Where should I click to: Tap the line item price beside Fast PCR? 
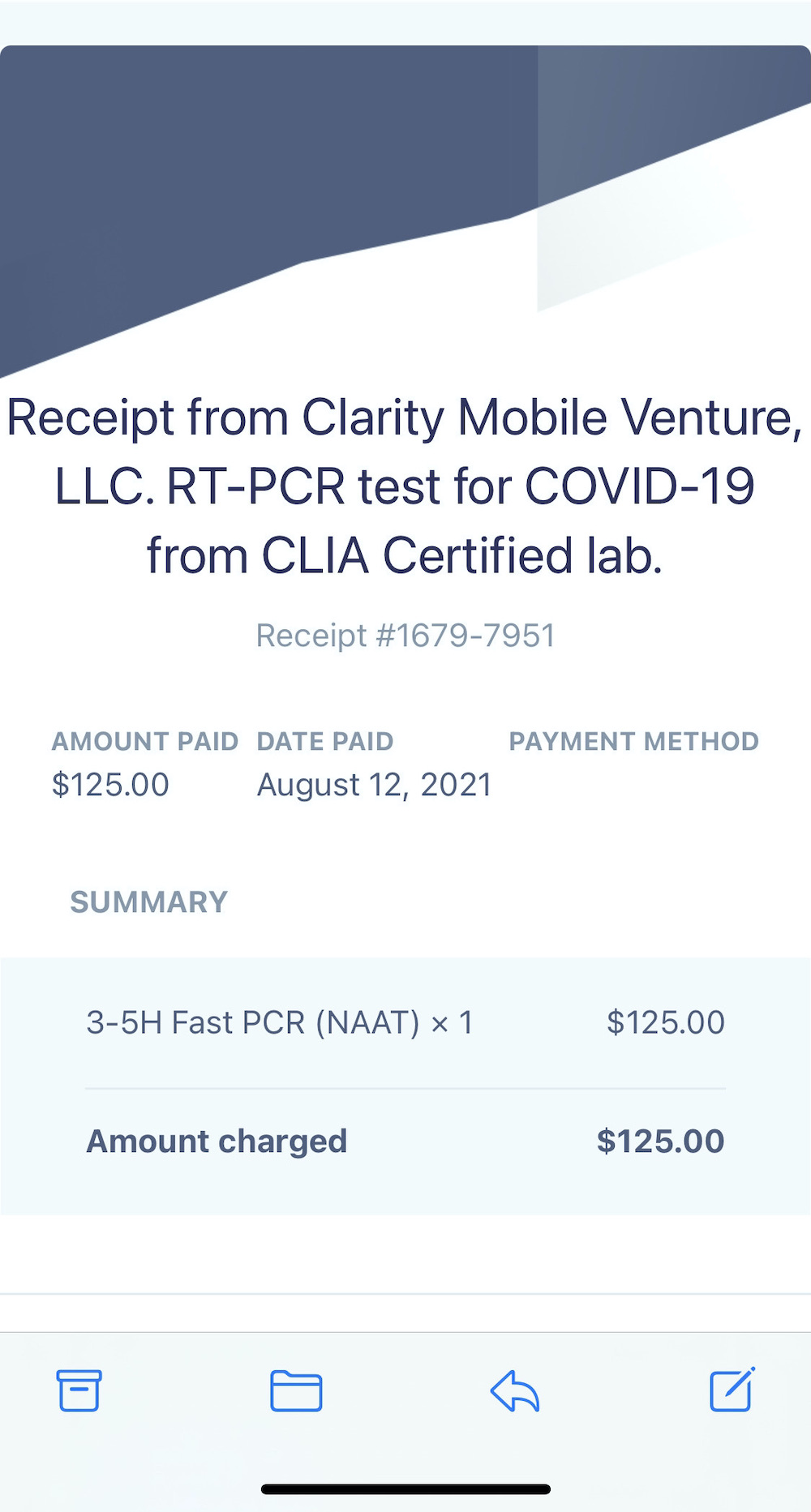pyautogui.click(x=665, y=1022)
